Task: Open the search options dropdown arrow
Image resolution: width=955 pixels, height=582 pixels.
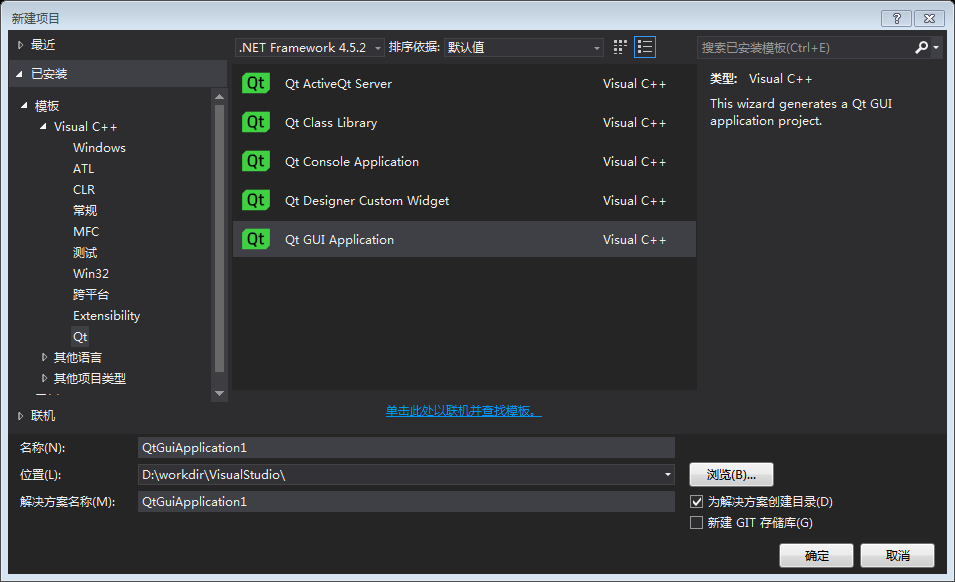Action: [936, 47]
